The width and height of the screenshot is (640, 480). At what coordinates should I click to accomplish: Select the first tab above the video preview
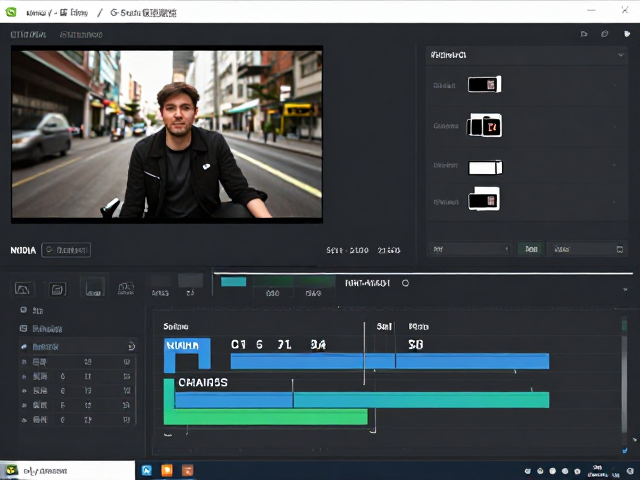coord(28,35)
